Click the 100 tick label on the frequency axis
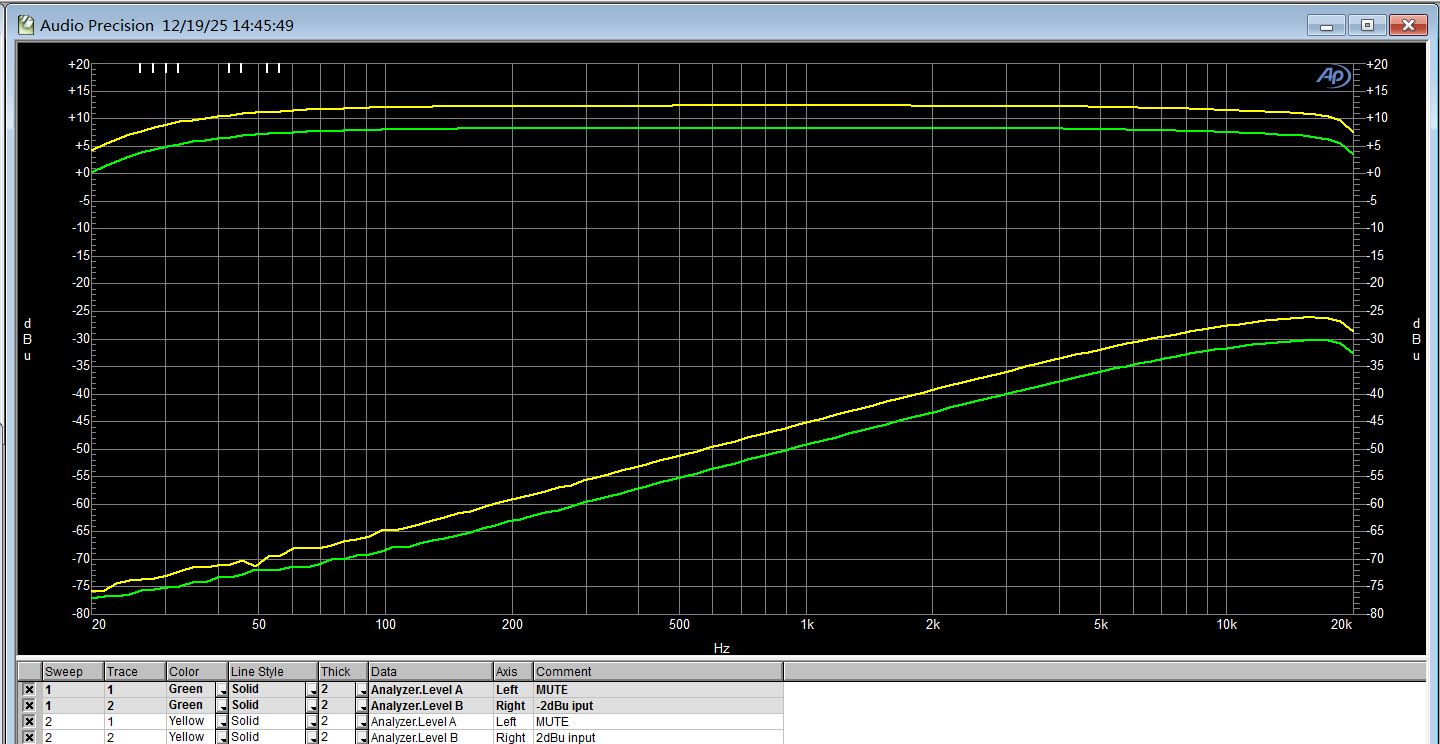The image size is (1440, 744). click(x=385, y=625)
